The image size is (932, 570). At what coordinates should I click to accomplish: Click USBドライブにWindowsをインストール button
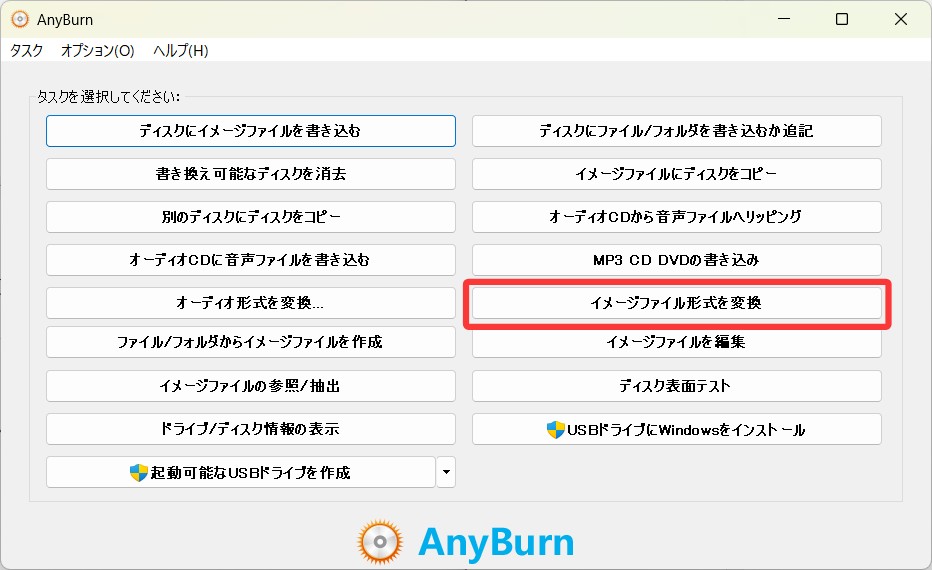click(x=676, y=429)
